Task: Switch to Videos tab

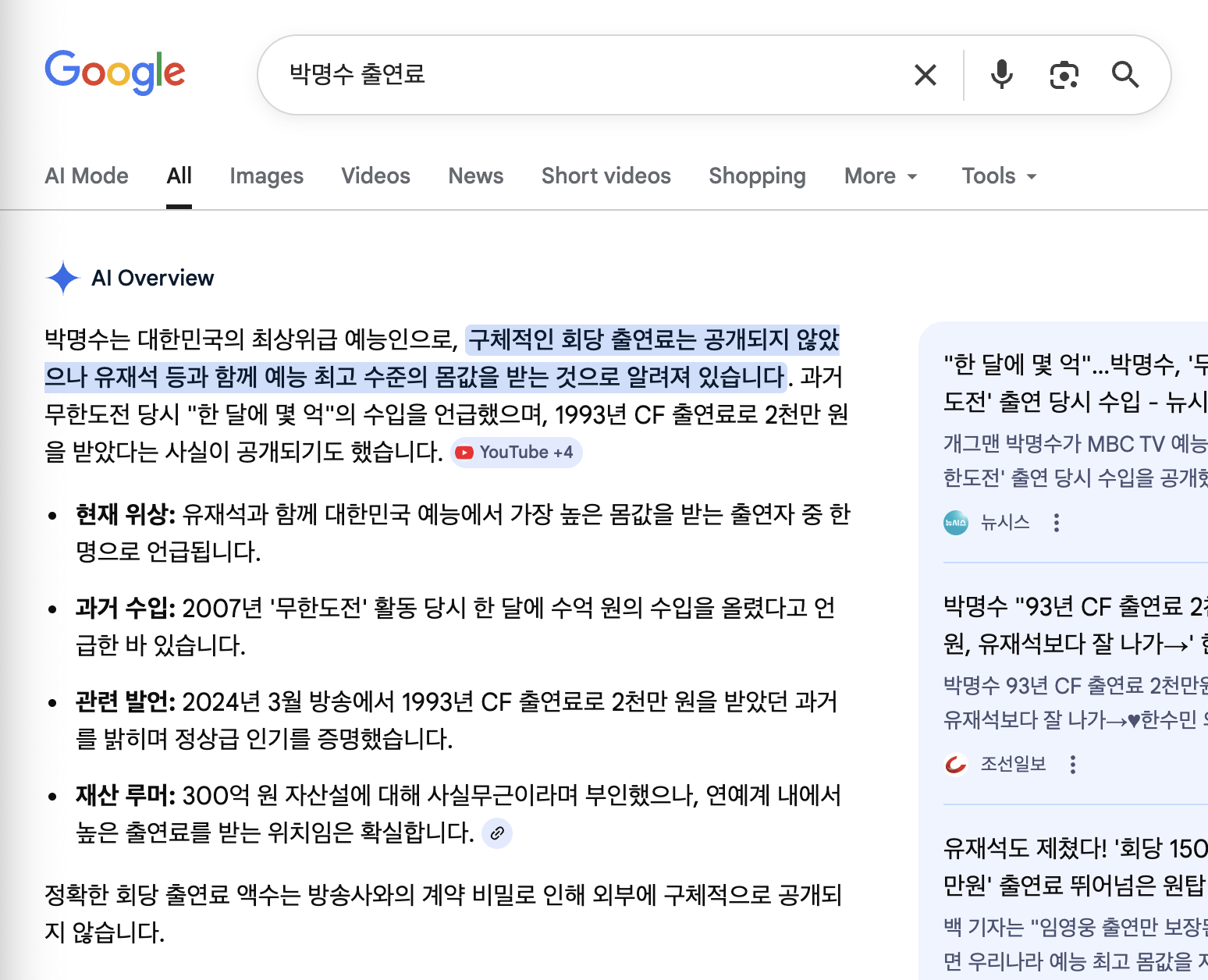Action: click(x=375, y=176)
